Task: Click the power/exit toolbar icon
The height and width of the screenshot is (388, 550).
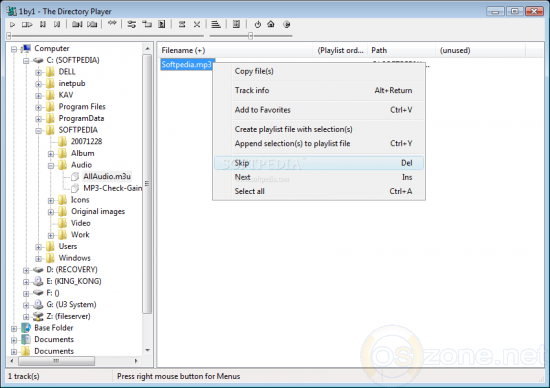Action: 257,25
